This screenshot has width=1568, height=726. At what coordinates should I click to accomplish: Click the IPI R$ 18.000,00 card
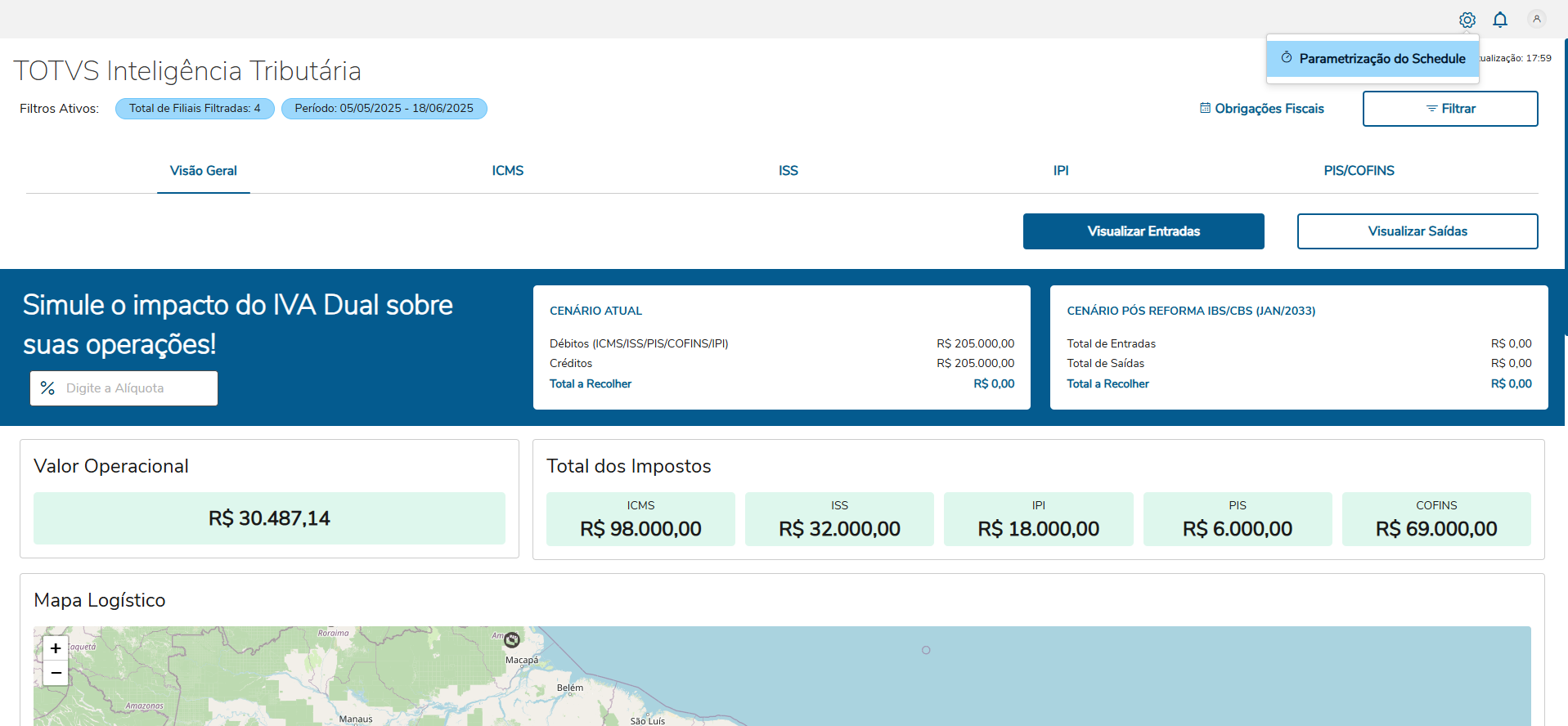coord(1039,519)
